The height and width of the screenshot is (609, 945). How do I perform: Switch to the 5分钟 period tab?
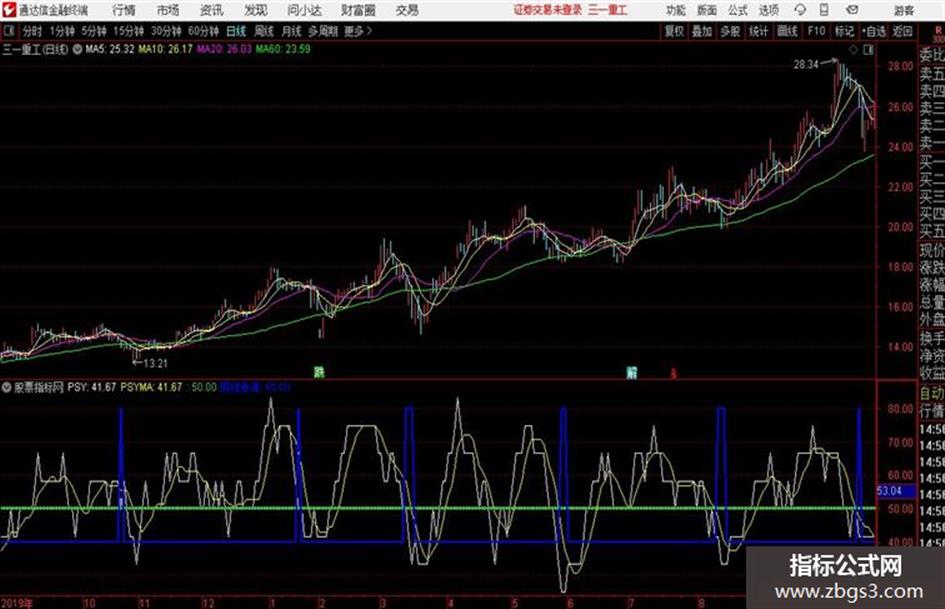[94, 31]
